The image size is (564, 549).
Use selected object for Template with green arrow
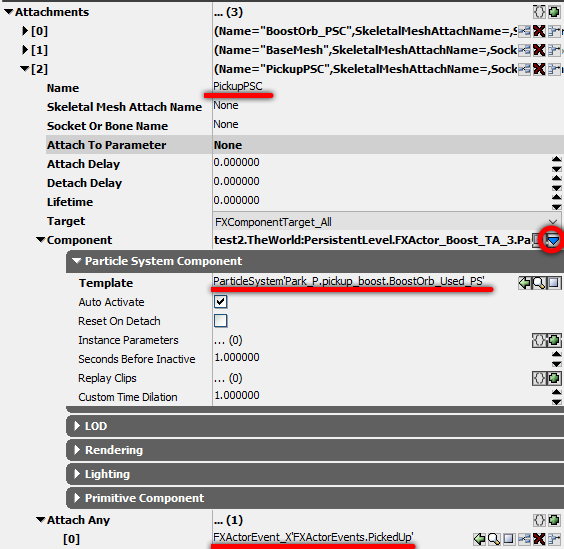point(524,283)
